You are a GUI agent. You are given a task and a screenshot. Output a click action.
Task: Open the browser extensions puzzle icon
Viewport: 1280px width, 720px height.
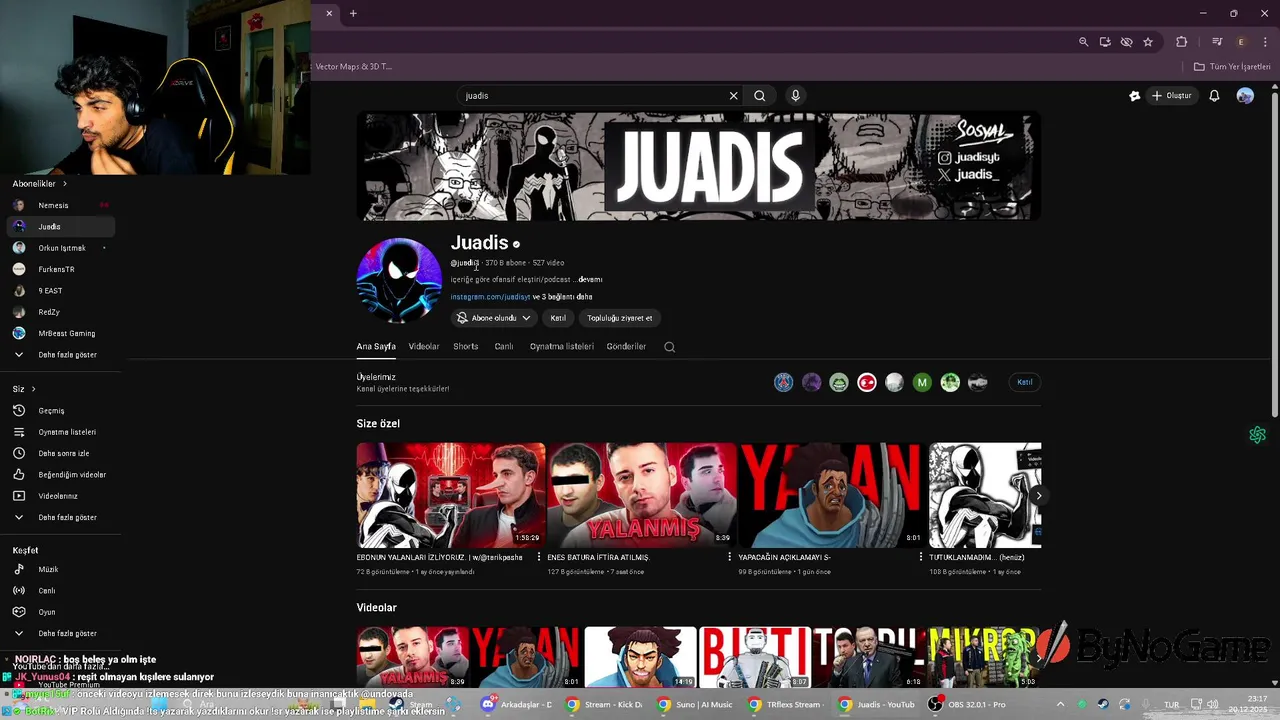click(1181, 42)
